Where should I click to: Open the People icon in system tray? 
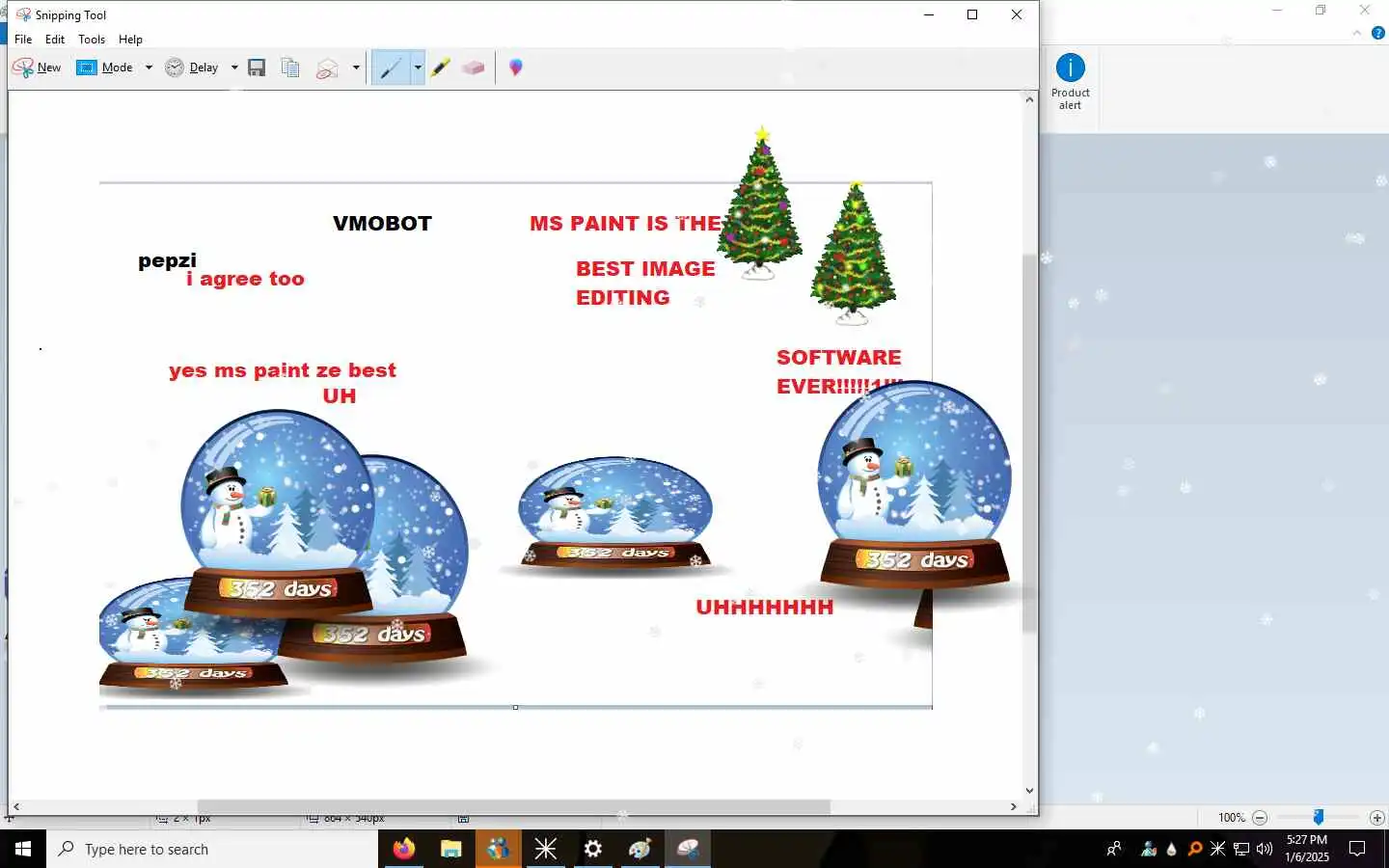tap(1114, 849)
